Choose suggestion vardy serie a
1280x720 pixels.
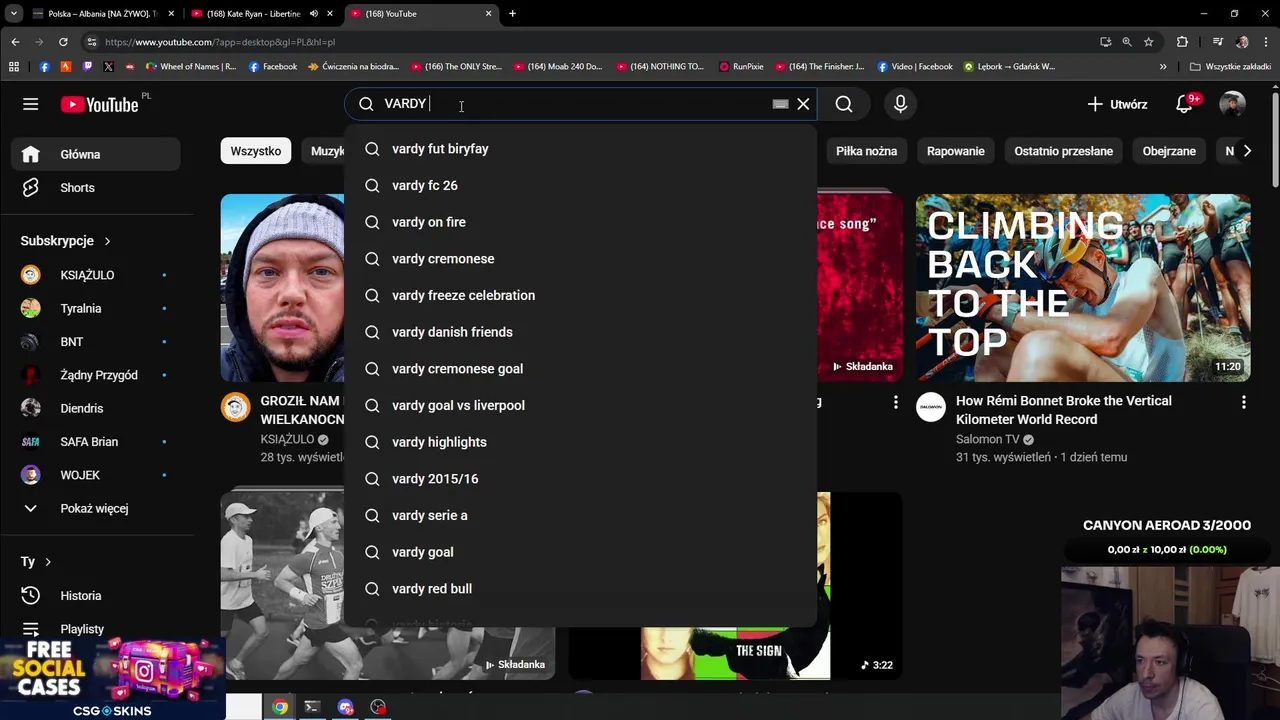580,515
